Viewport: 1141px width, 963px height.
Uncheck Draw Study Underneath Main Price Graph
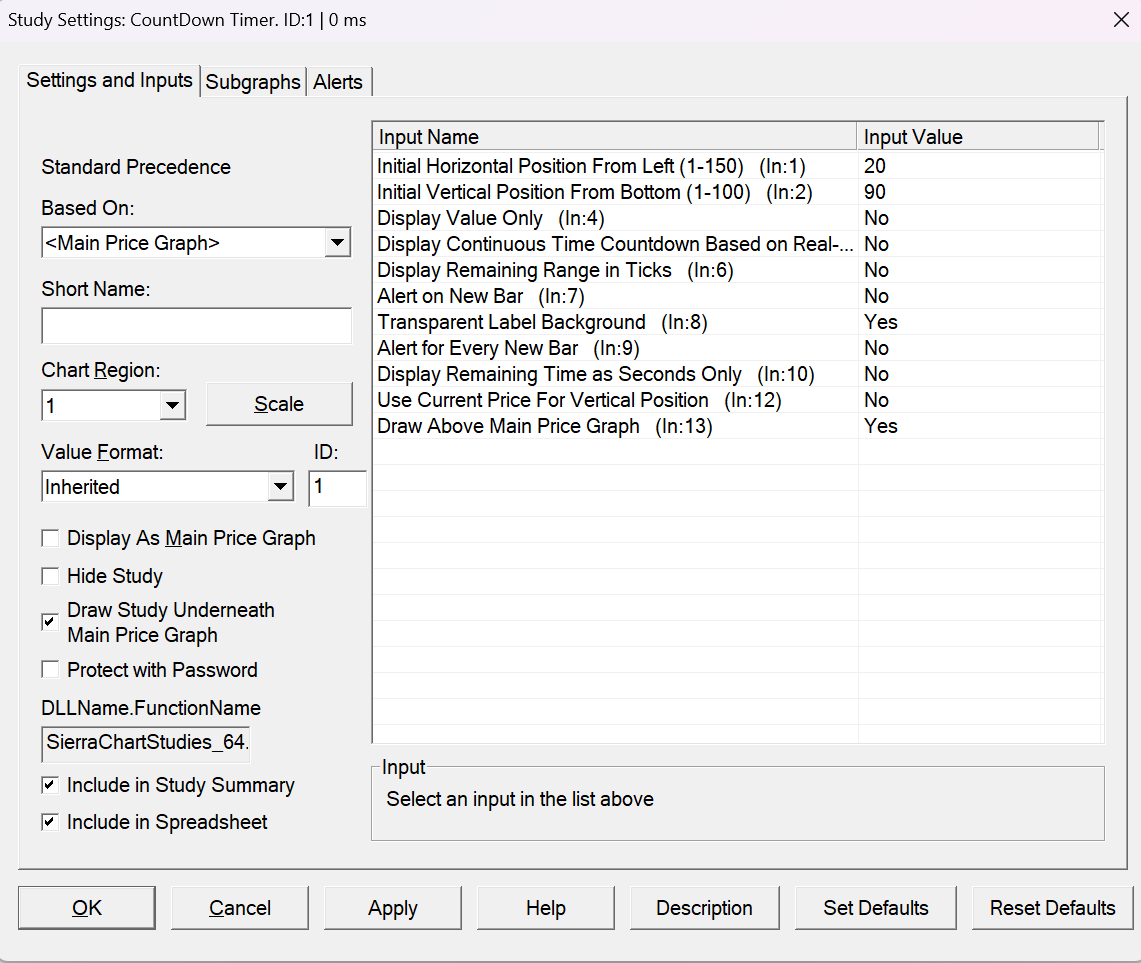tap(50, 622)
